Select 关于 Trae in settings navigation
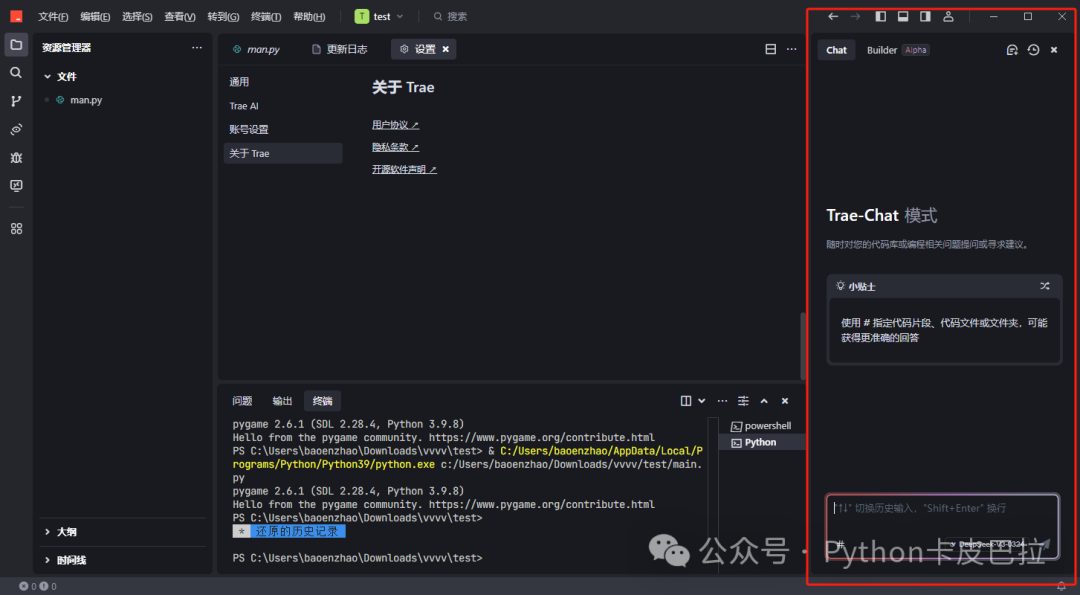Image resolution: width=1080 pixels, height=595 pixels. (x=283, y=153)
